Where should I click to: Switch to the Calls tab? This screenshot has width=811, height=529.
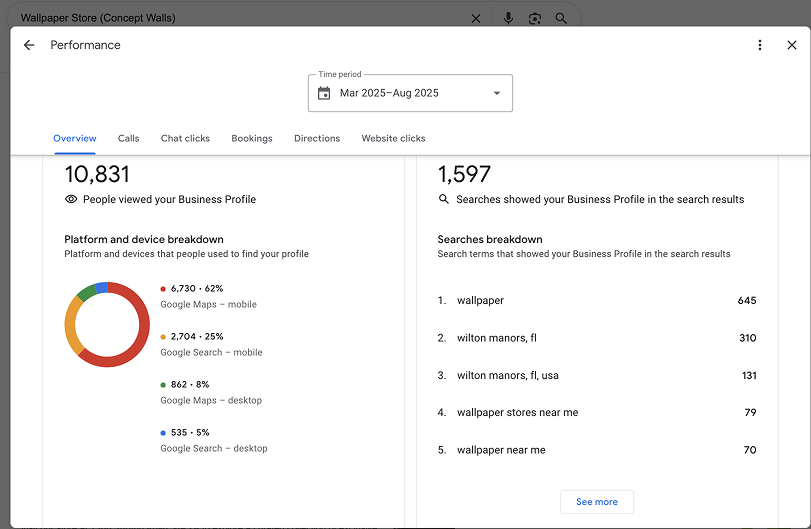128,138
